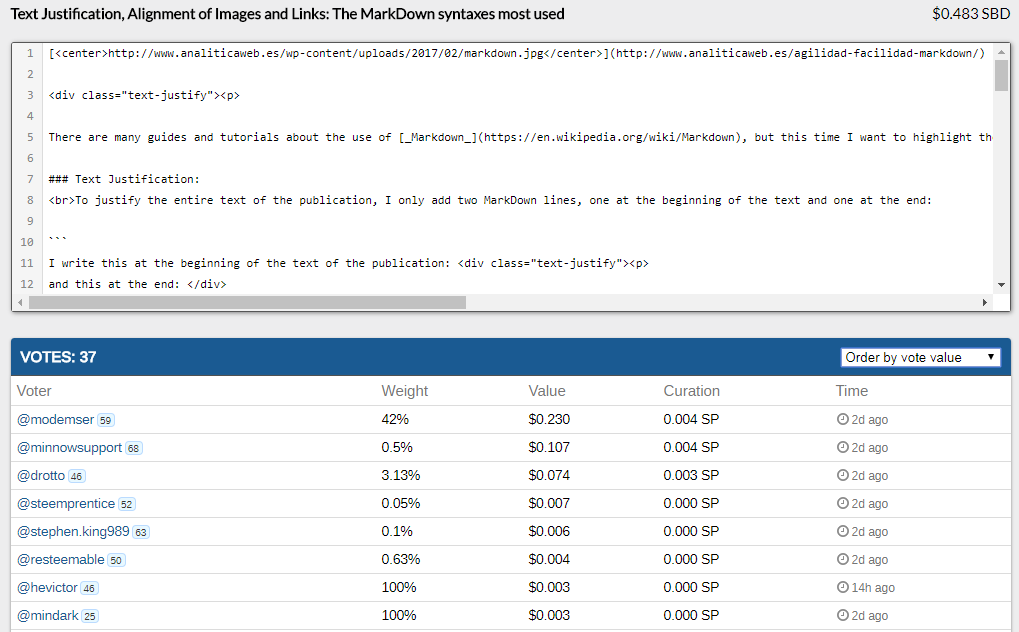Viewport: 1019px width, 632px height.
Task: Click the '### Text Justification:' code line
Action: pos(124,179)
